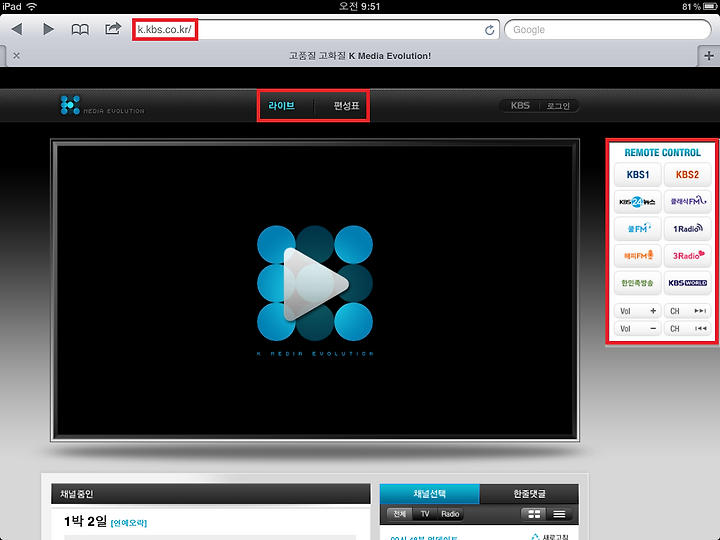Viewport: 720px width, 540px height.
Task: Add a new browser tab
Action: tap(709, 56)
